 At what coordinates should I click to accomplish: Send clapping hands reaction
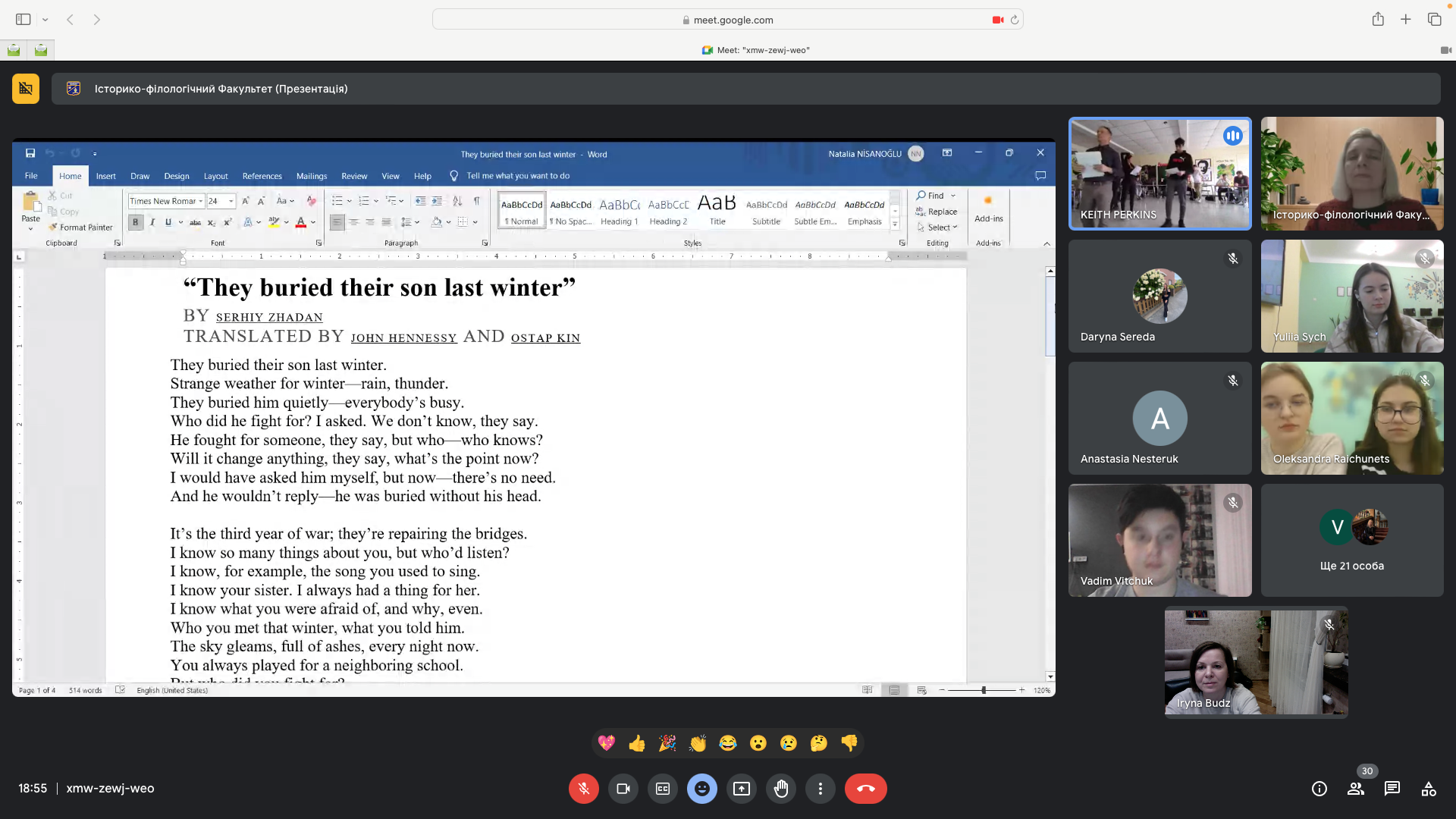point(698,743)
